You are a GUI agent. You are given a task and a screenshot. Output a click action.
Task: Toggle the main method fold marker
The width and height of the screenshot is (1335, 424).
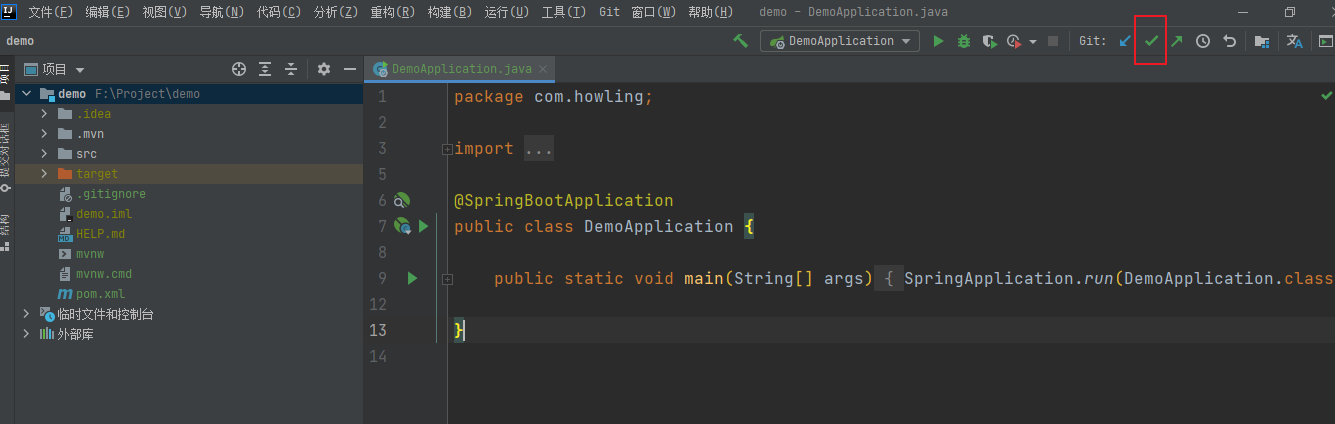click(446, 279)
